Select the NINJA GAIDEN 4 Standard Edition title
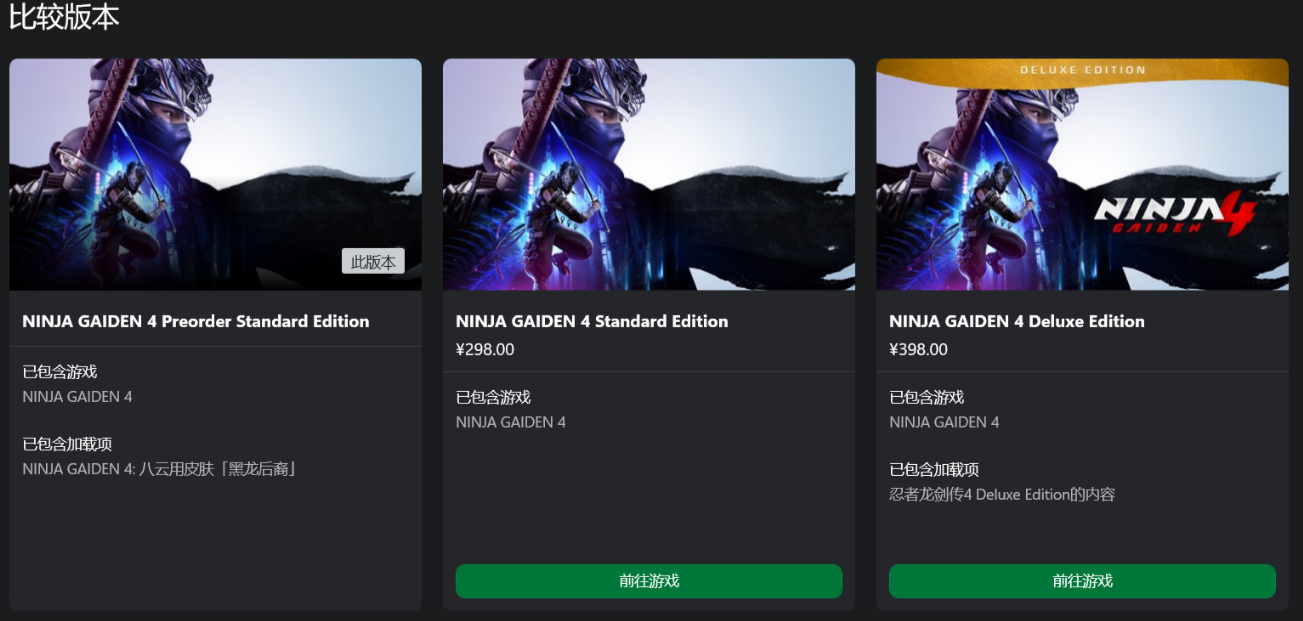Image resolution: width=1303 pixels, height=621 pixels. 592,321
